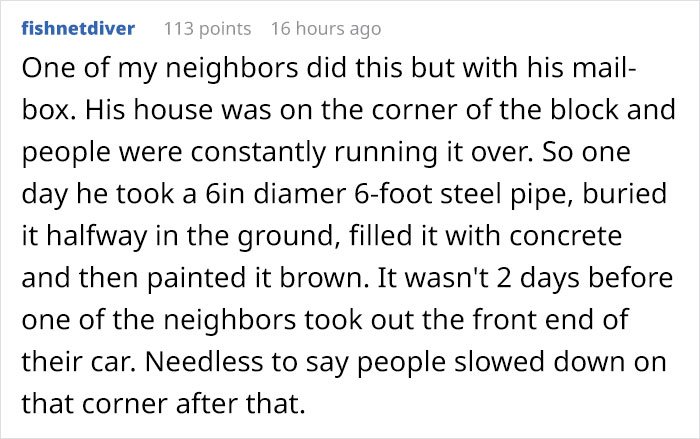
Task: Click the word halfway
Action: click(96, 237)
